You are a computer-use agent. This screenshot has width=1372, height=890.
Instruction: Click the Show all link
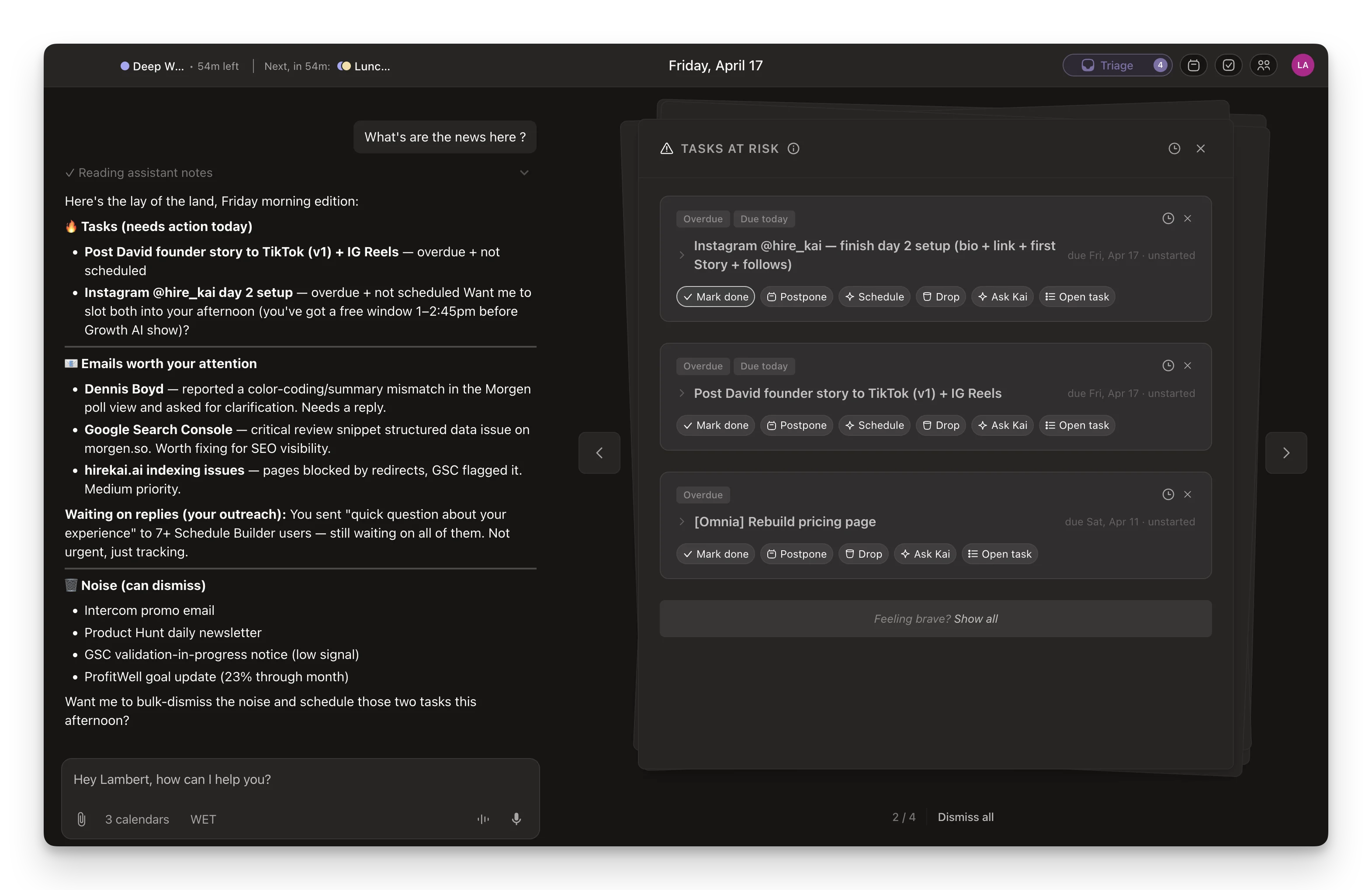click(x=975, y=619)
